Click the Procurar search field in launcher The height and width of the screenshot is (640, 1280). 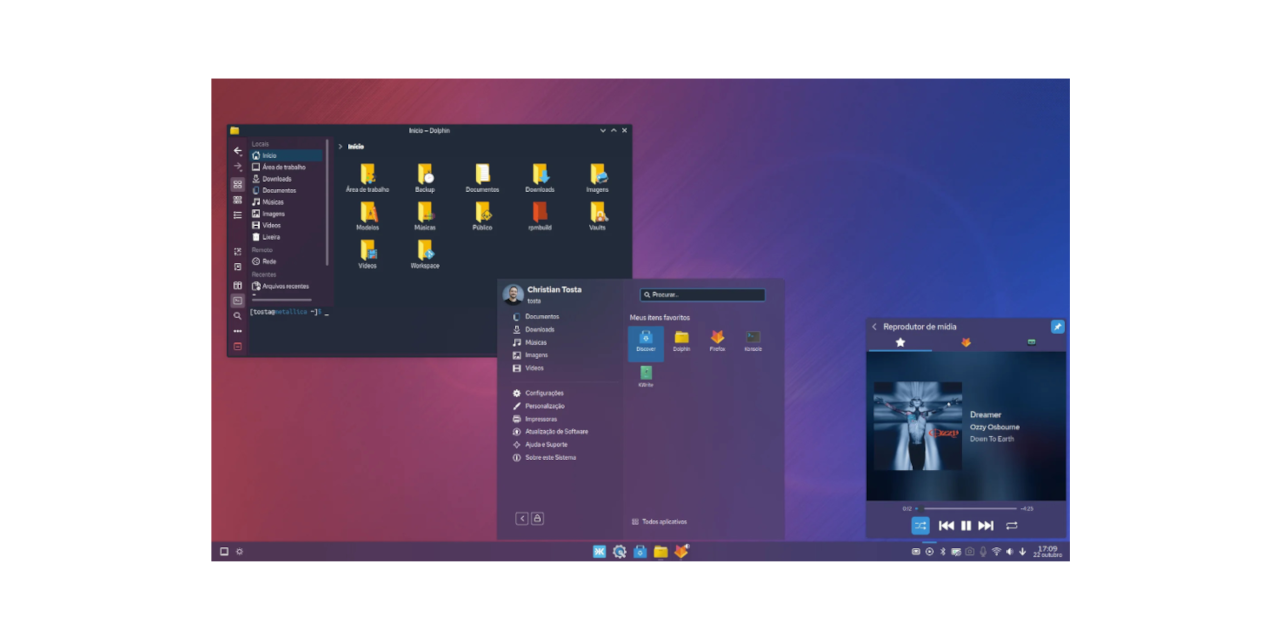(x=703, y=295)
